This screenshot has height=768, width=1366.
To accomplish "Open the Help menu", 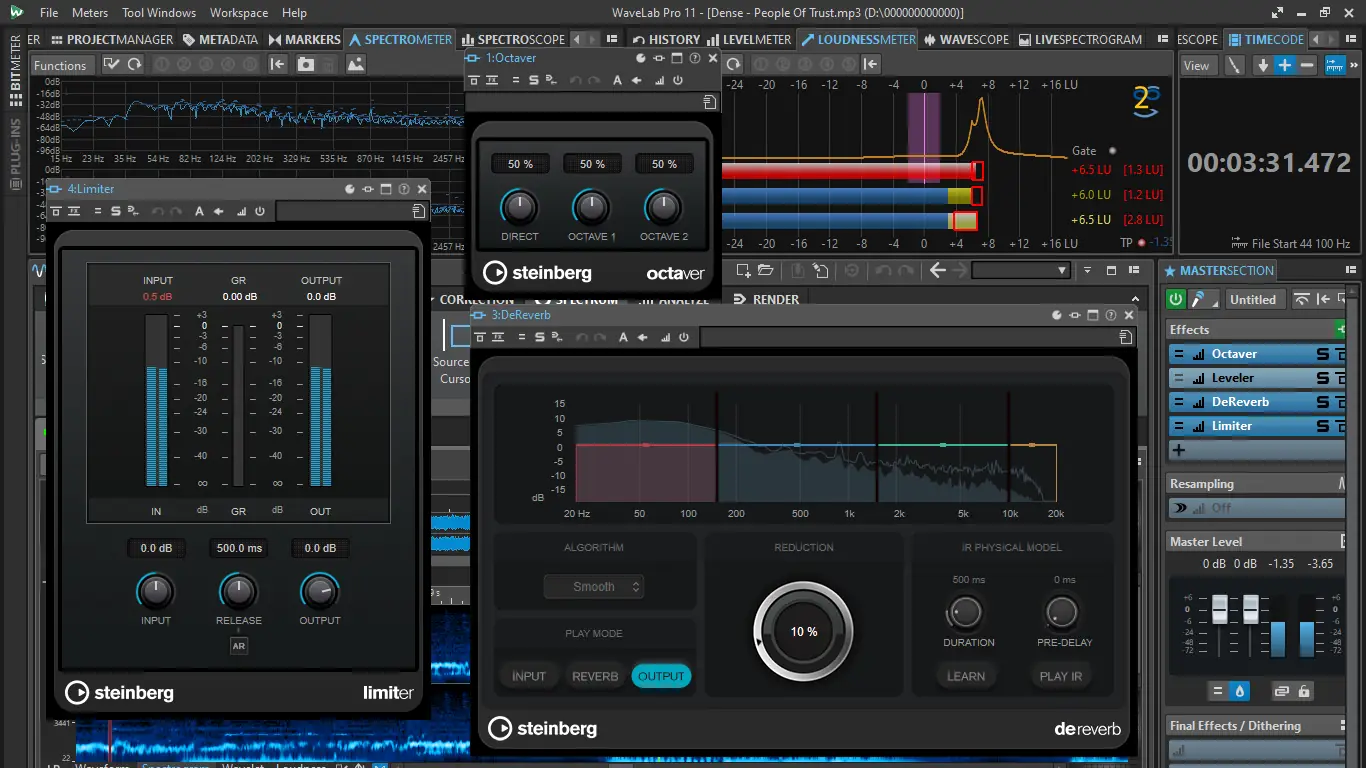I will (x=294, y=13).
